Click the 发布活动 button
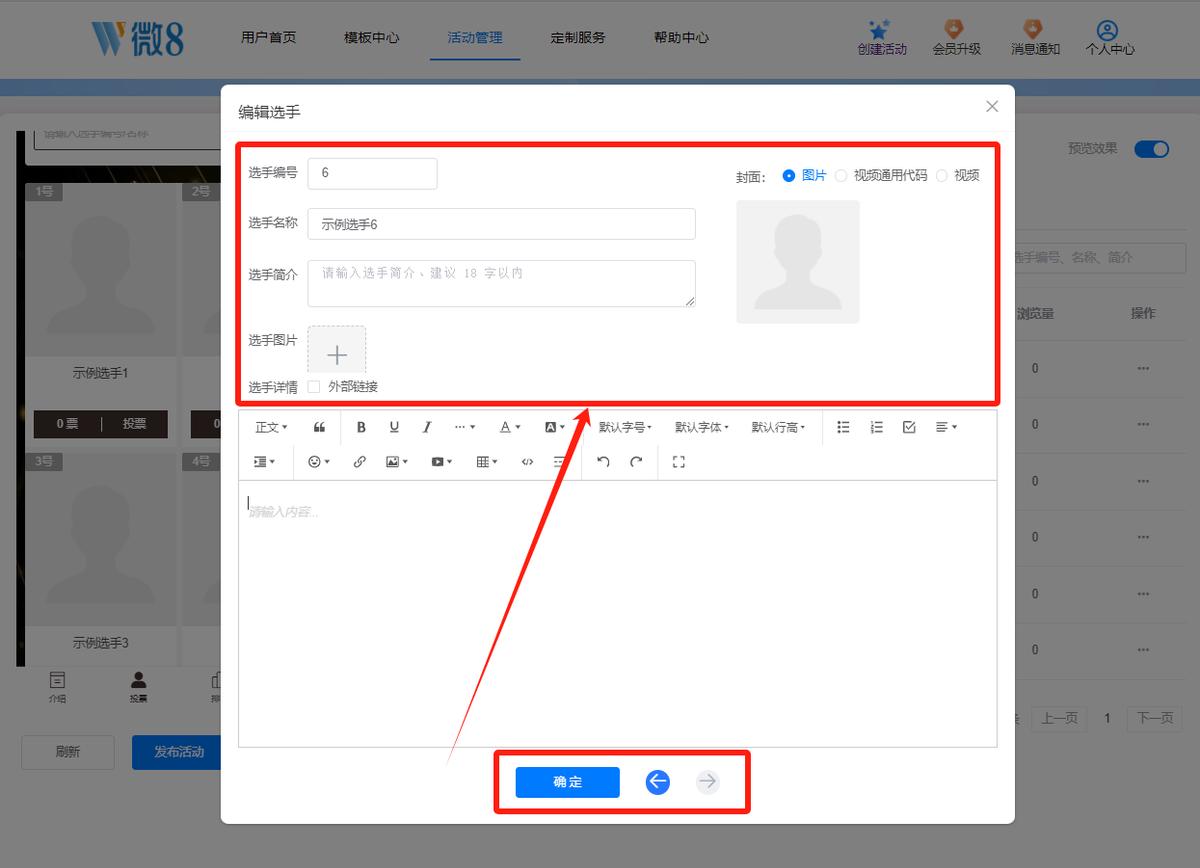The width and height of the screenshot is (1200, 868). 178,752
